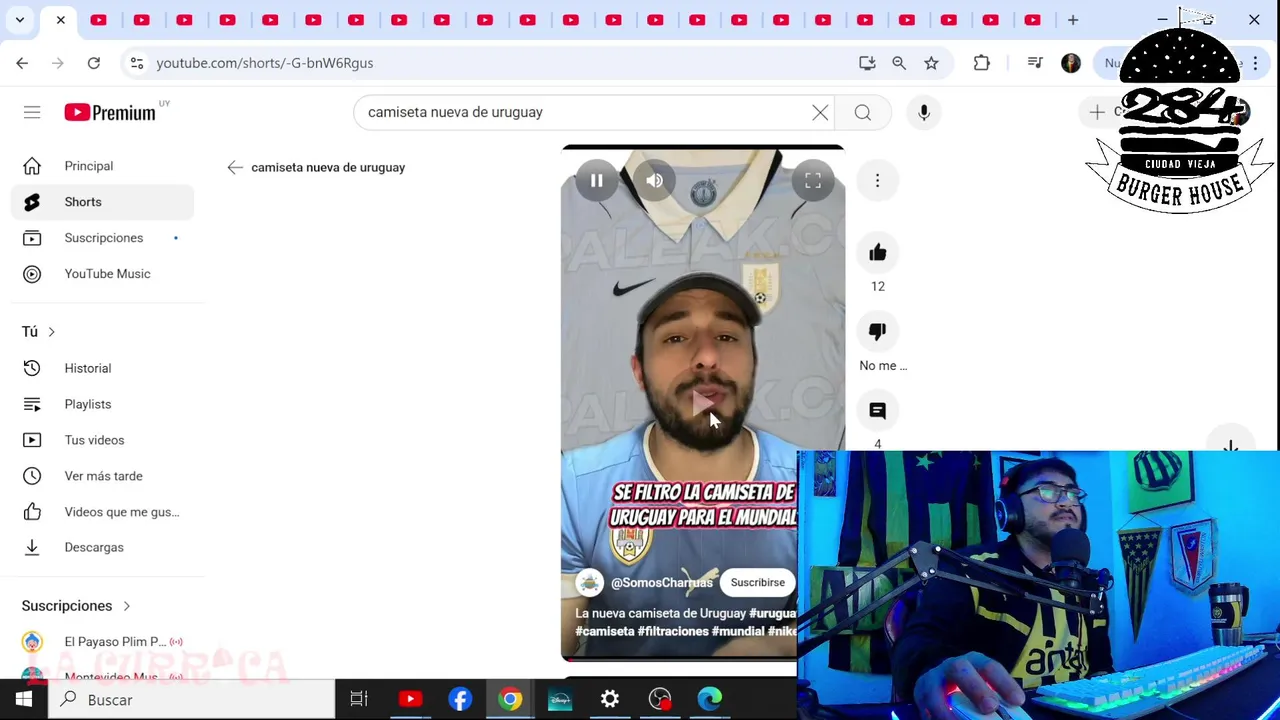
Task: Click the YouTube Premium logo
Action: [110, 112]
